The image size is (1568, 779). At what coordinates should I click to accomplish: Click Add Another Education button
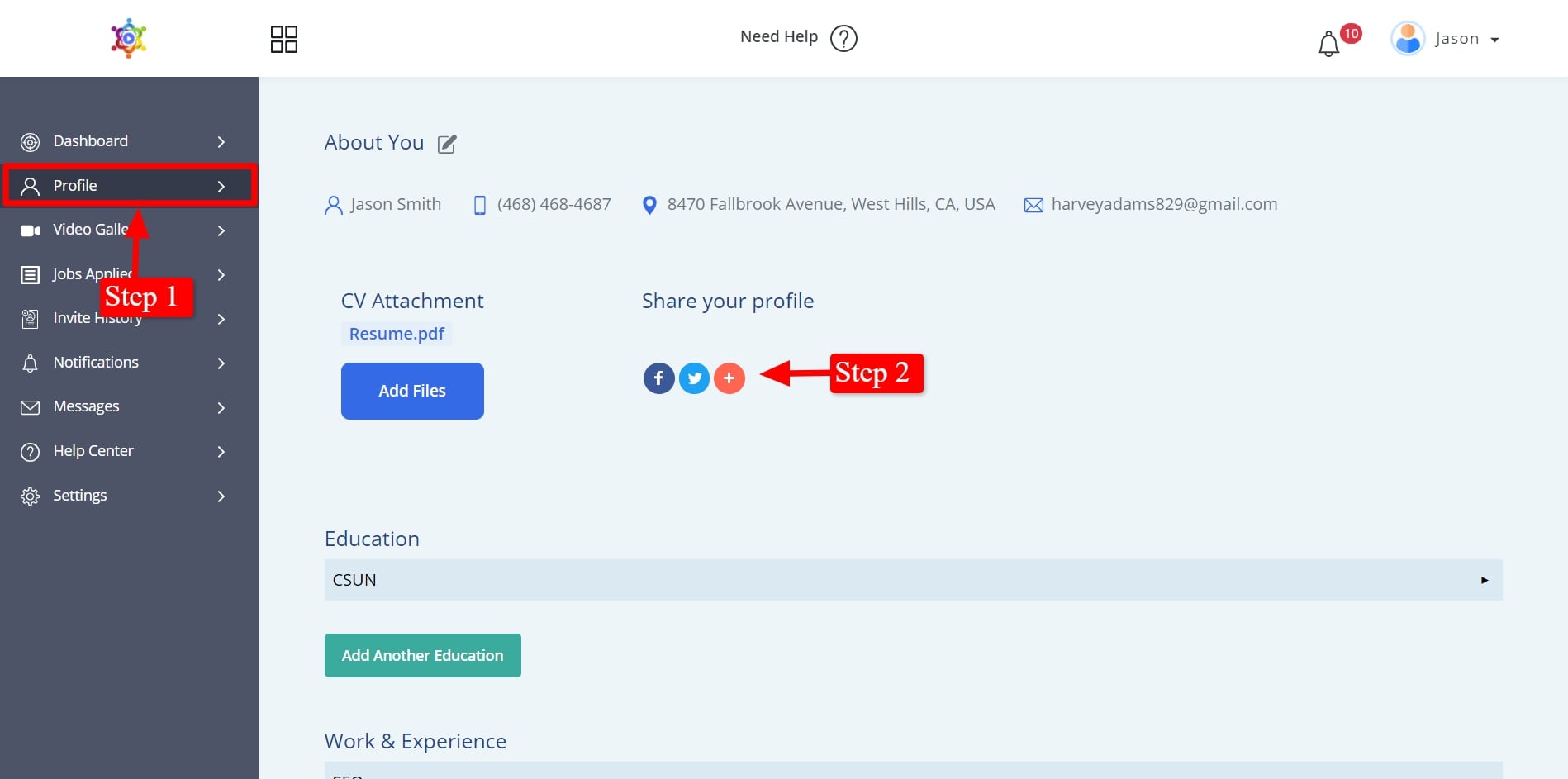[422, 655]
